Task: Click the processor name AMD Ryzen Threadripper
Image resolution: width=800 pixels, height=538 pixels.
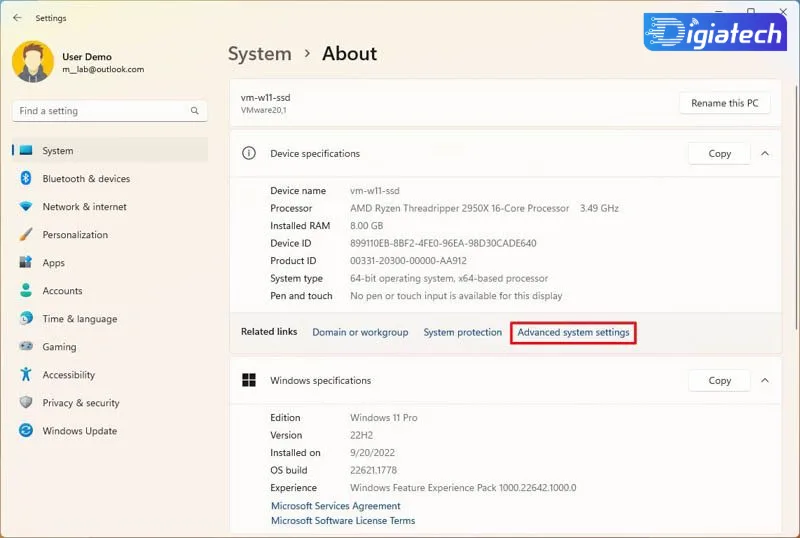Action: (459, 208)
